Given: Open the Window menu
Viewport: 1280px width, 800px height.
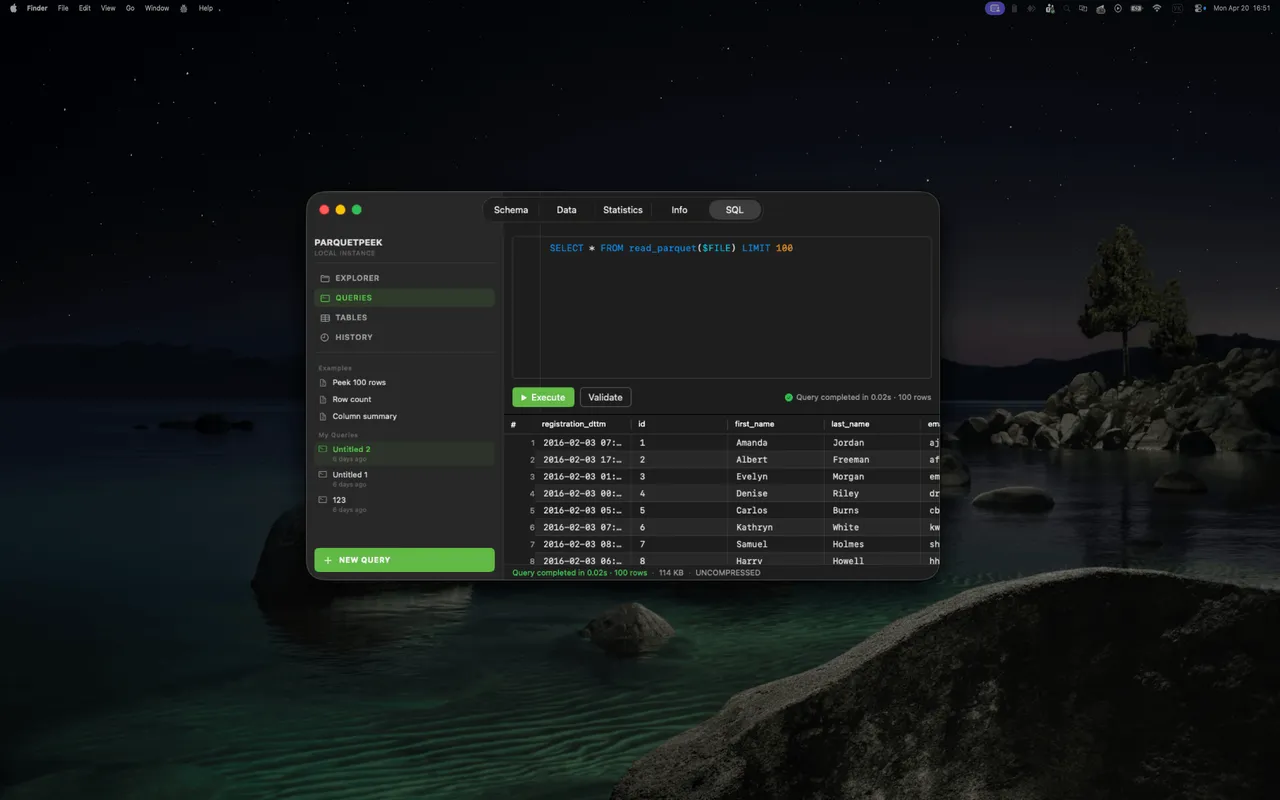Looking at the screenshot, I should [x=157, y=8].
